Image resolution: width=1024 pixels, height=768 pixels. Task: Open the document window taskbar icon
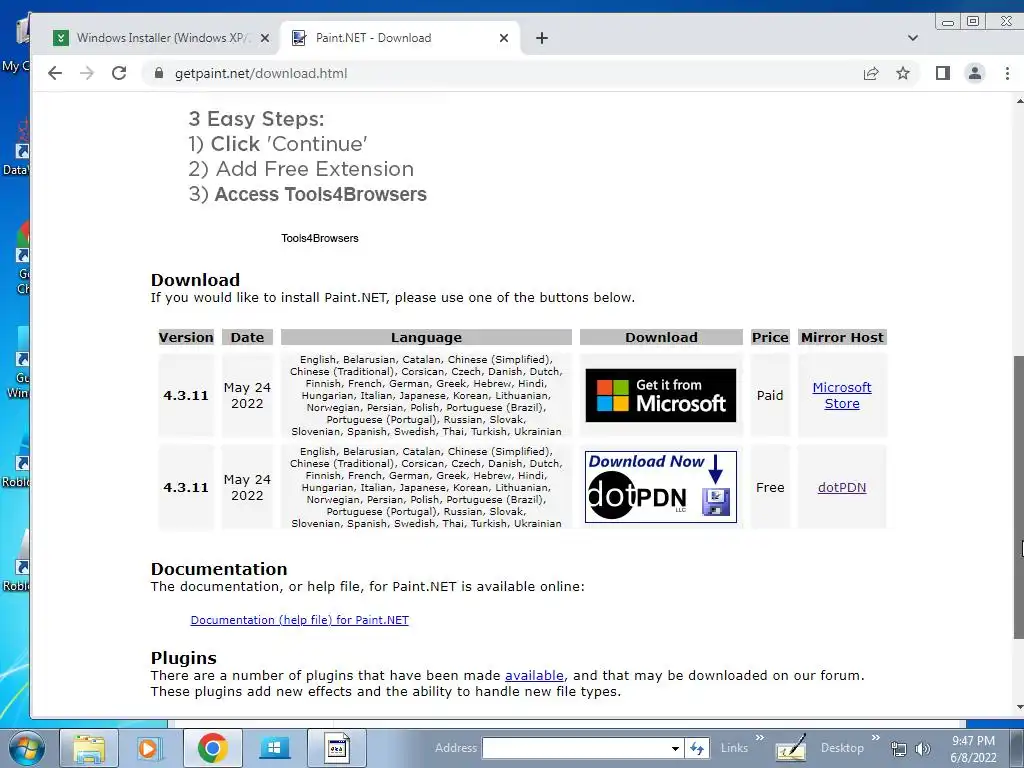click(337, 748)
